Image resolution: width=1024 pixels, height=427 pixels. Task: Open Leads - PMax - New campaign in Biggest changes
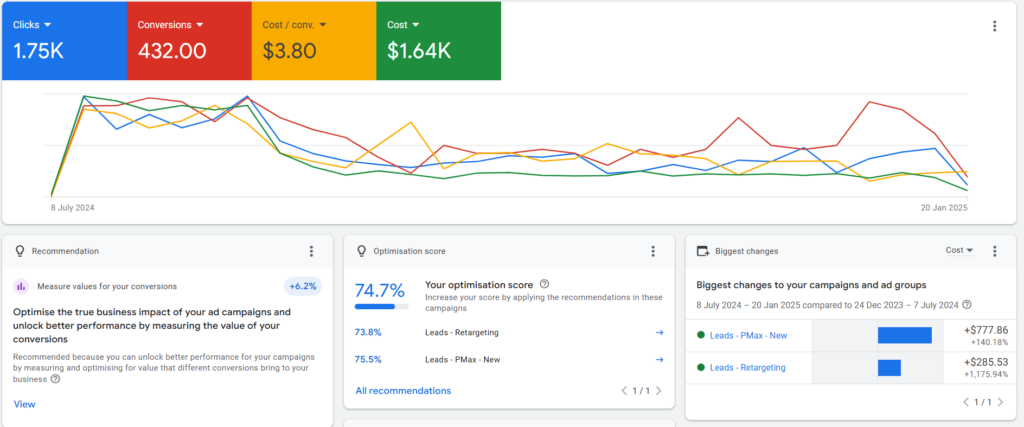tap(748, 335)
